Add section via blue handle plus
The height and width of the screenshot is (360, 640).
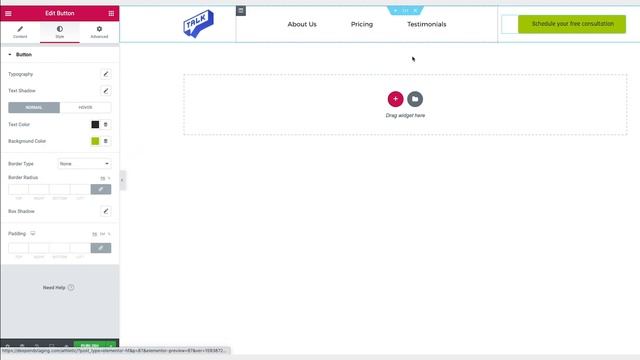click(x=395, y=11)
